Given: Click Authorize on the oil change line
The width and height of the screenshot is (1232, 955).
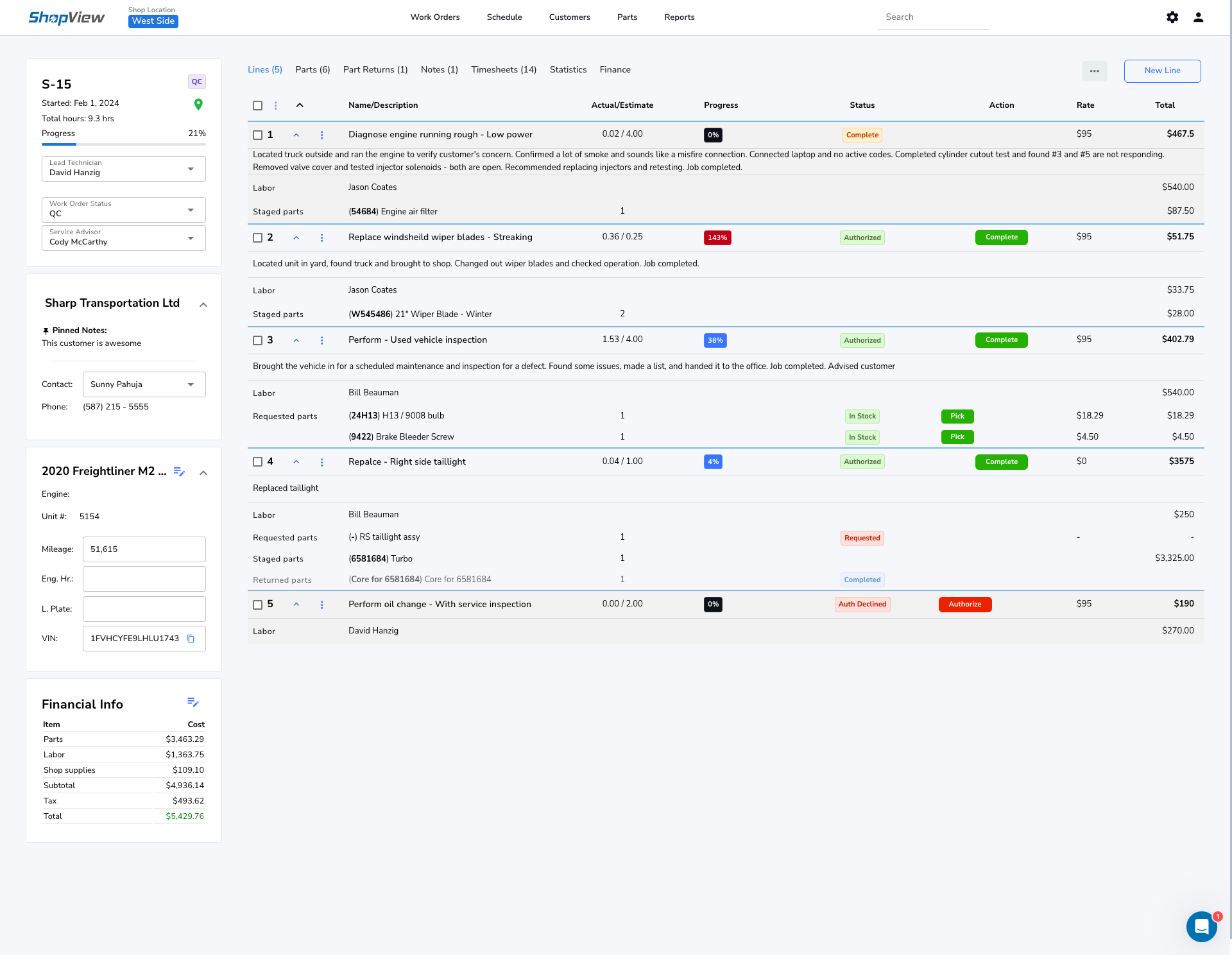Looking at the screenshot, I should point(965,604).
